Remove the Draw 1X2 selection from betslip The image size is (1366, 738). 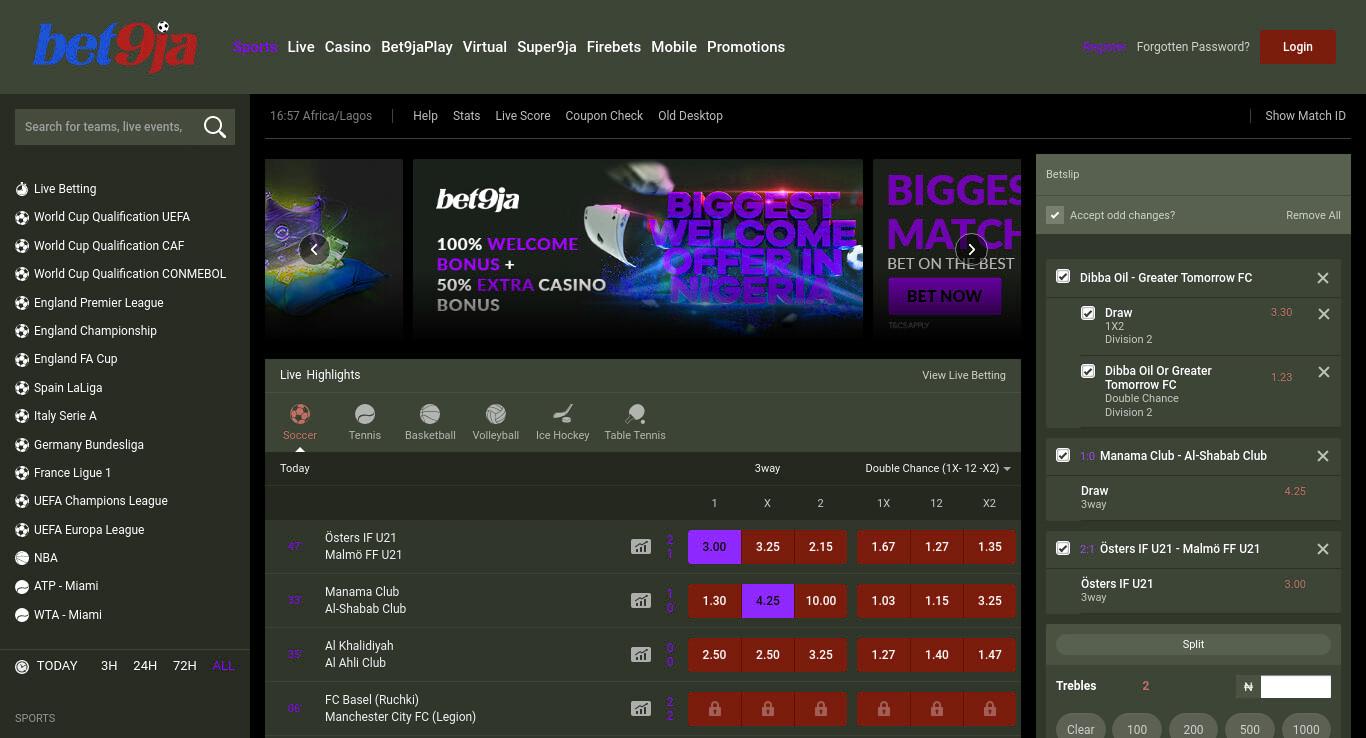(x=1324, y=314)
